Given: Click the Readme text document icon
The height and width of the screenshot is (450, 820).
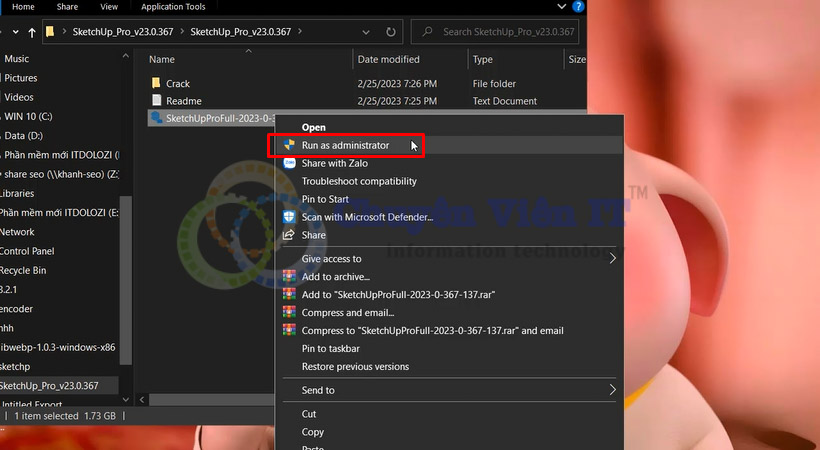Looking at the screenshot, I should point(156,101).
